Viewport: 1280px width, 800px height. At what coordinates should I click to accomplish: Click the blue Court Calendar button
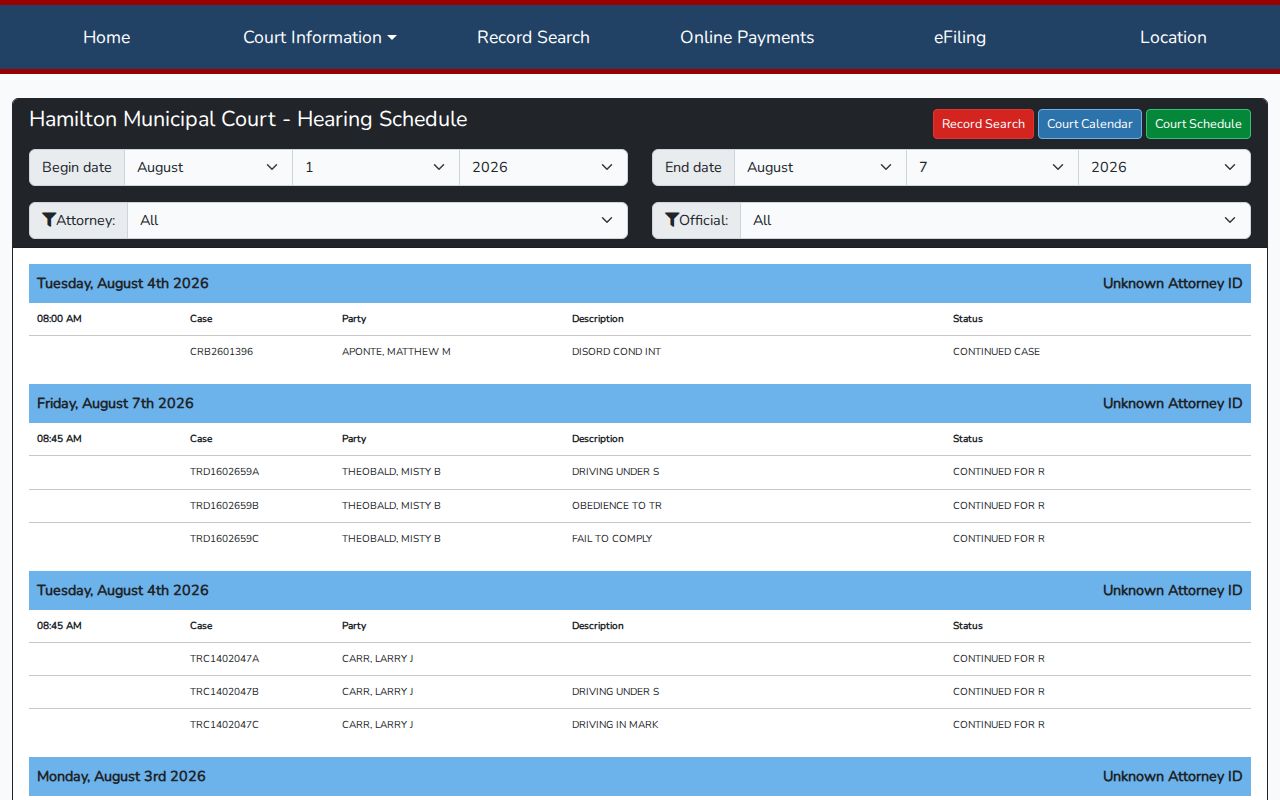(1090, 124)
